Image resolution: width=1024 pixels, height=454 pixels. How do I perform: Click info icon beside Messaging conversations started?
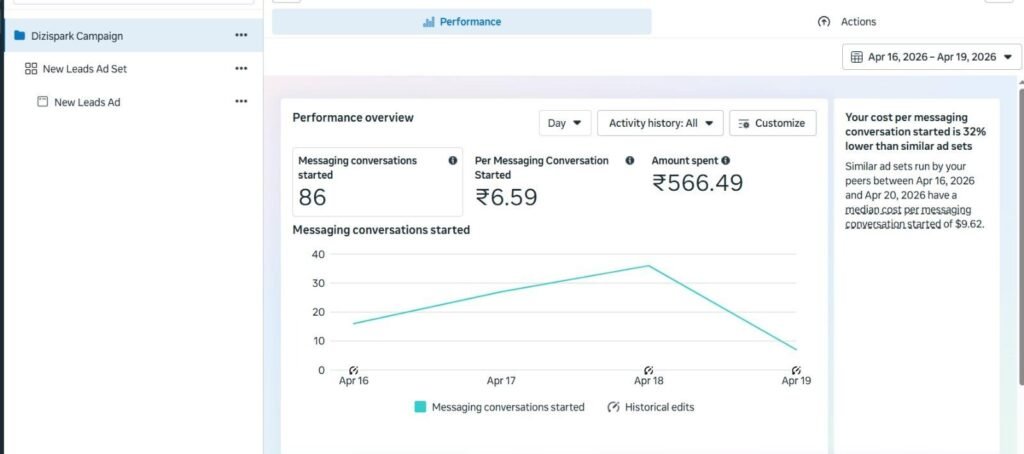point(453,161)
